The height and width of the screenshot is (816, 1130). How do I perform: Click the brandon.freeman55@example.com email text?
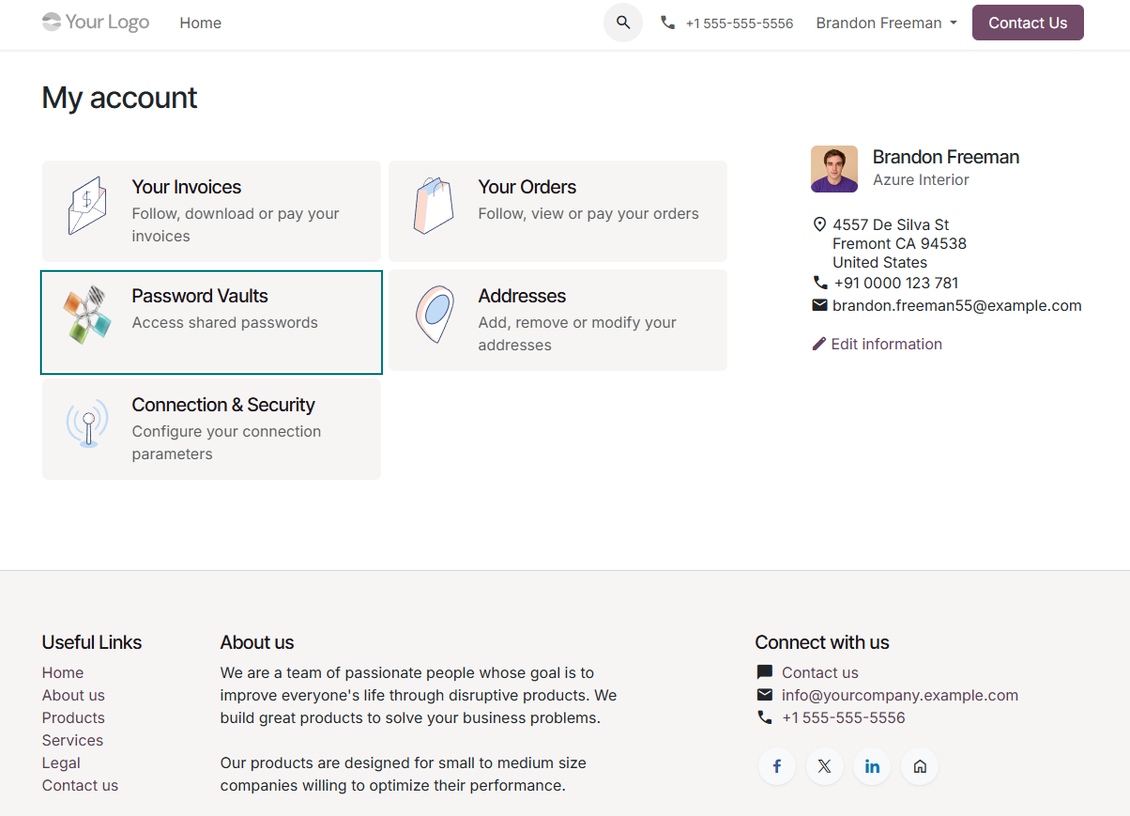957,305
